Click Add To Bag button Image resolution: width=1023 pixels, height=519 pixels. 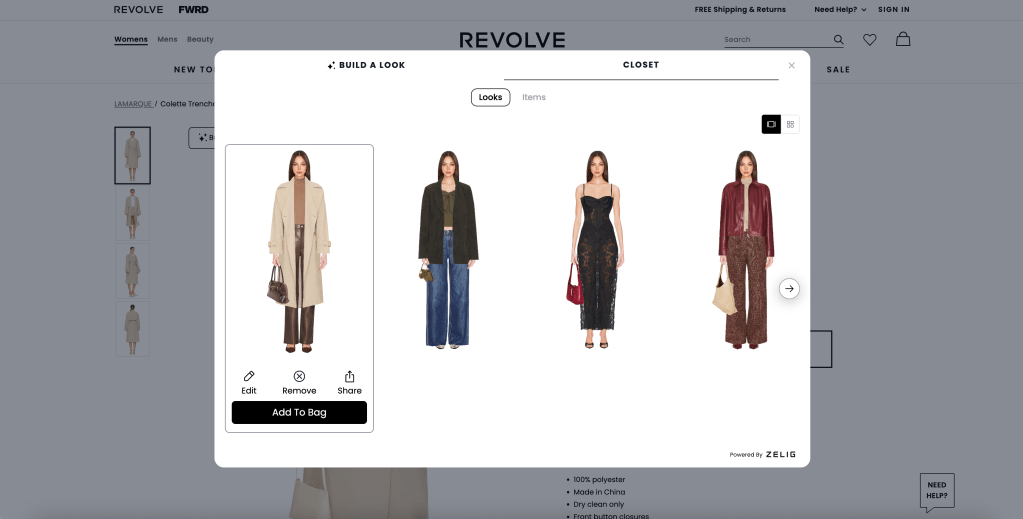[299, 413]
